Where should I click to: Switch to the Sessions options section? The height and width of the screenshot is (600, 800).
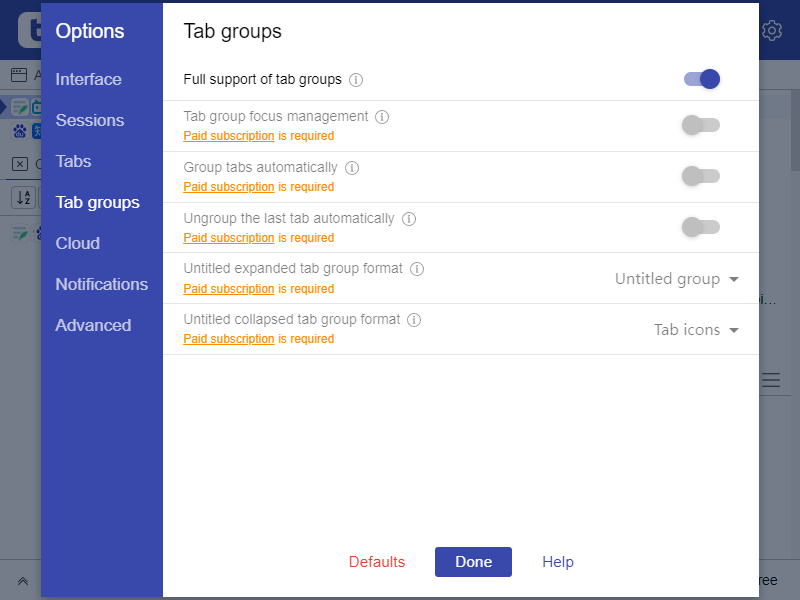coord(90,120)
